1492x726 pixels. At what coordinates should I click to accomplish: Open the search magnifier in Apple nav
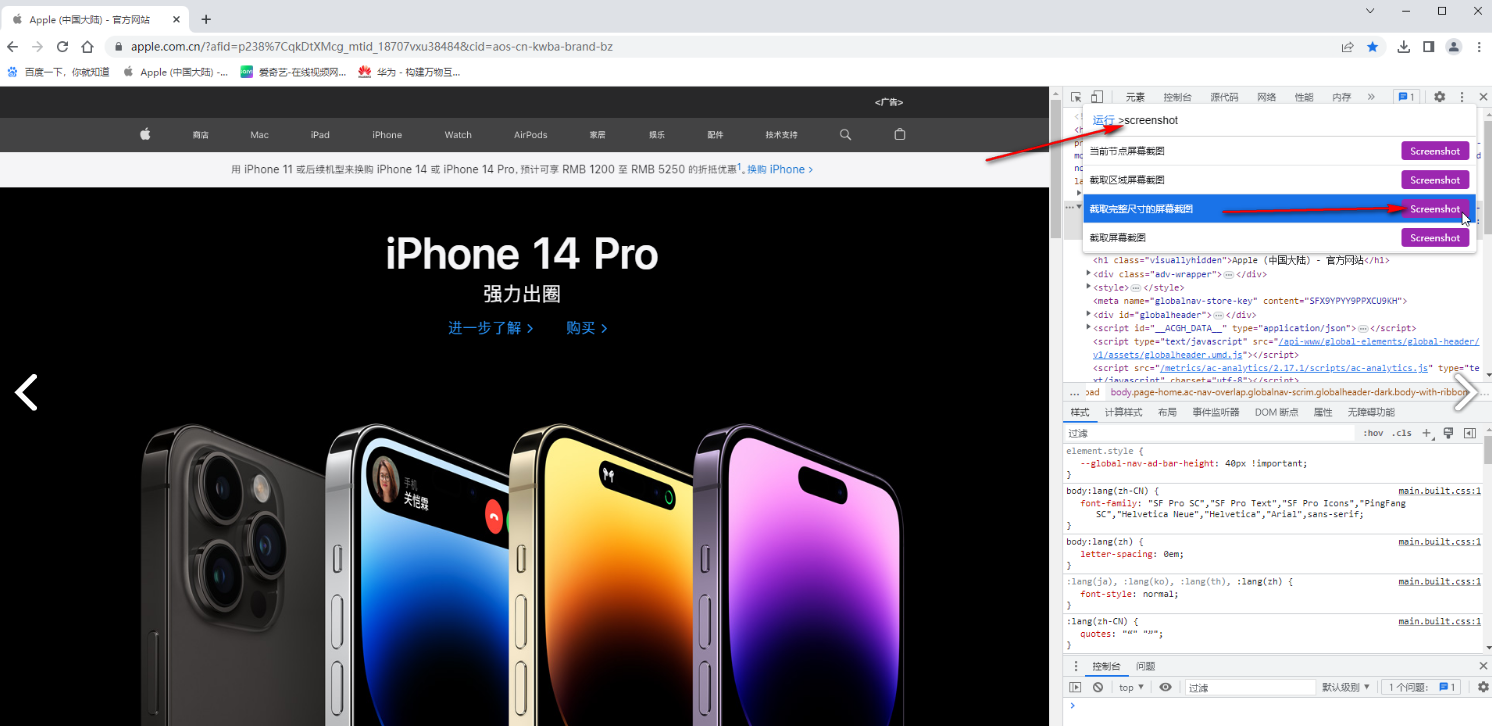[x=846, y=134]
